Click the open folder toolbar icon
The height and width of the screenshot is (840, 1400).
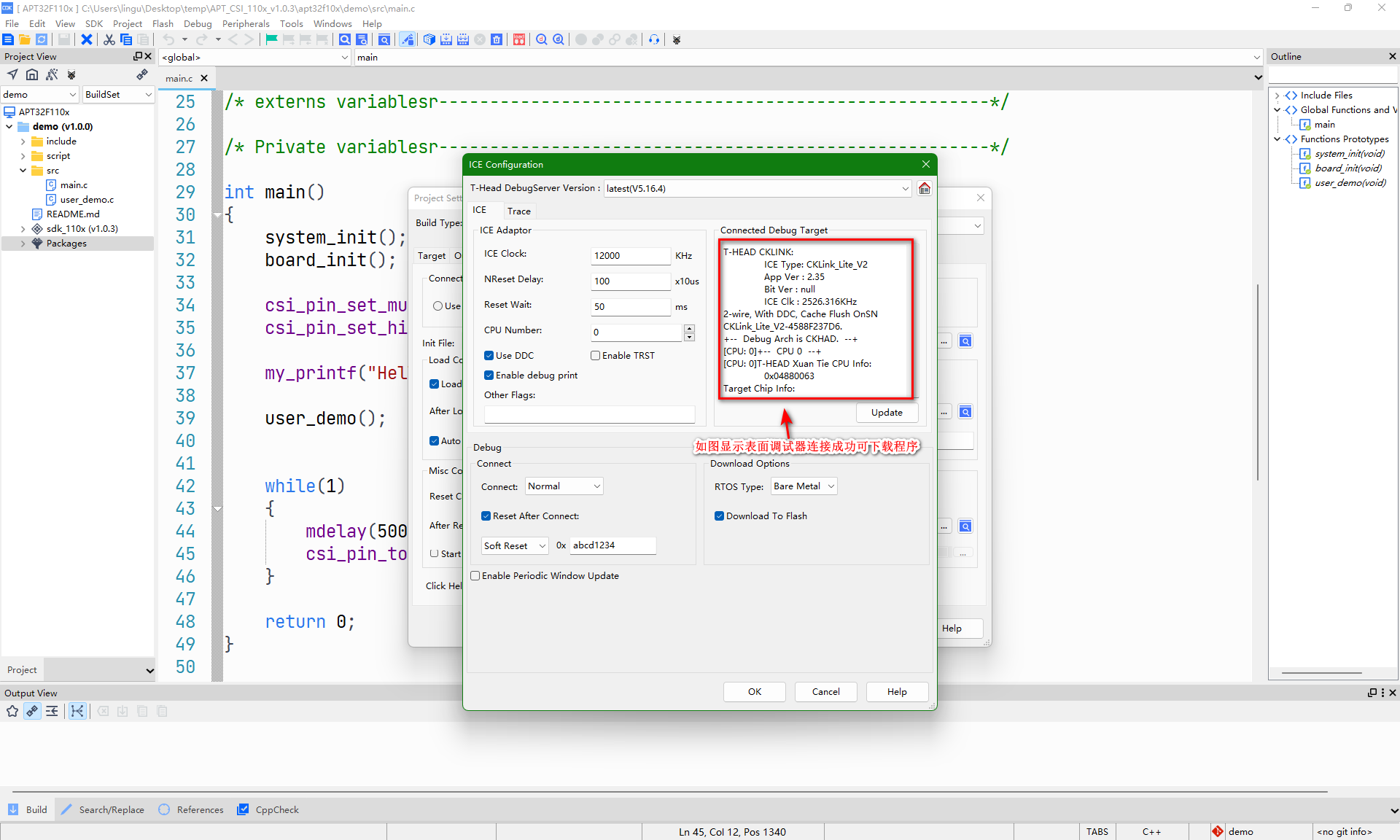pyautogui.click(x=25, y=39)
